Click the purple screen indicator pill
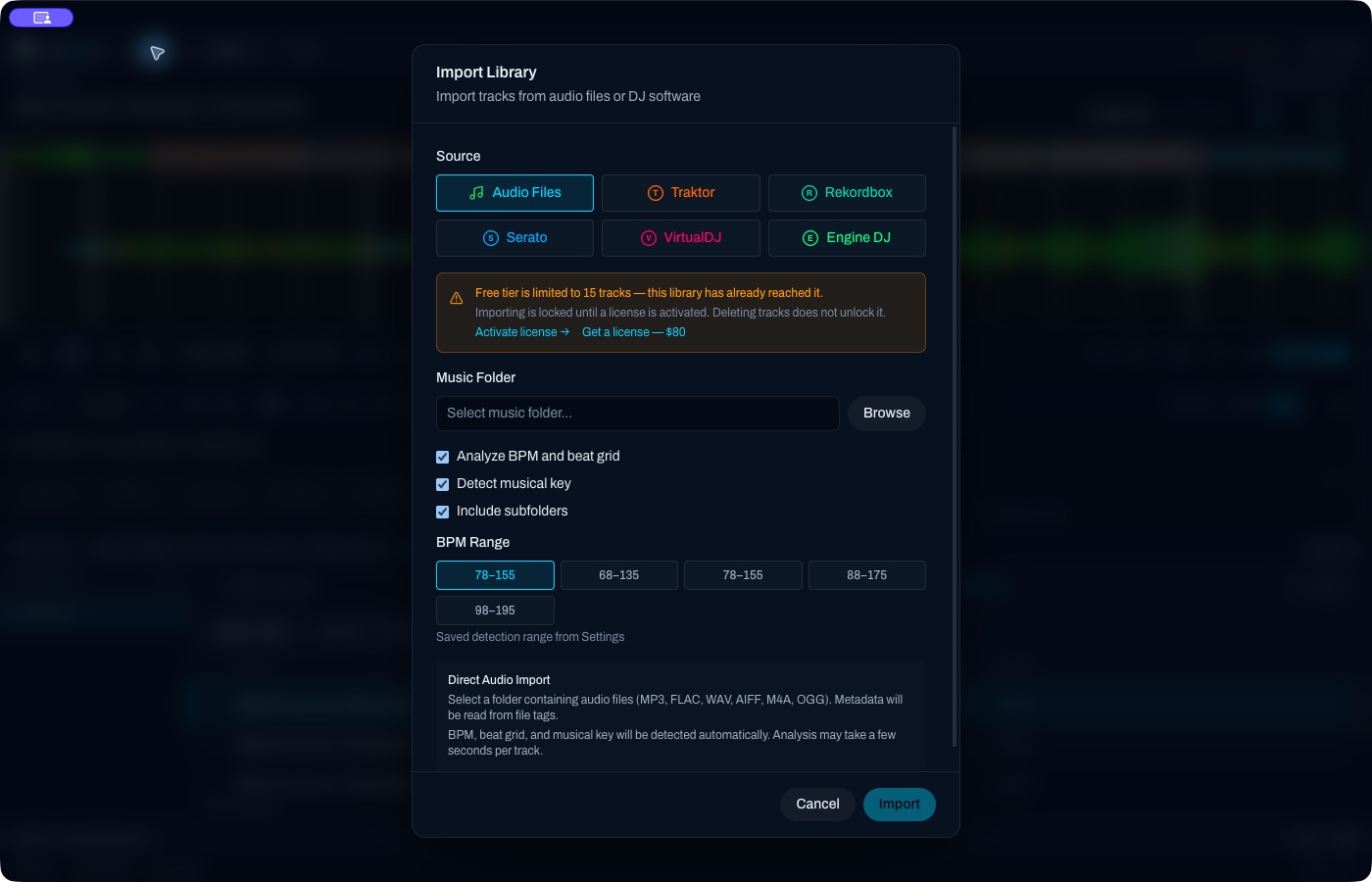1372x882 pixels. click(41, 18)
